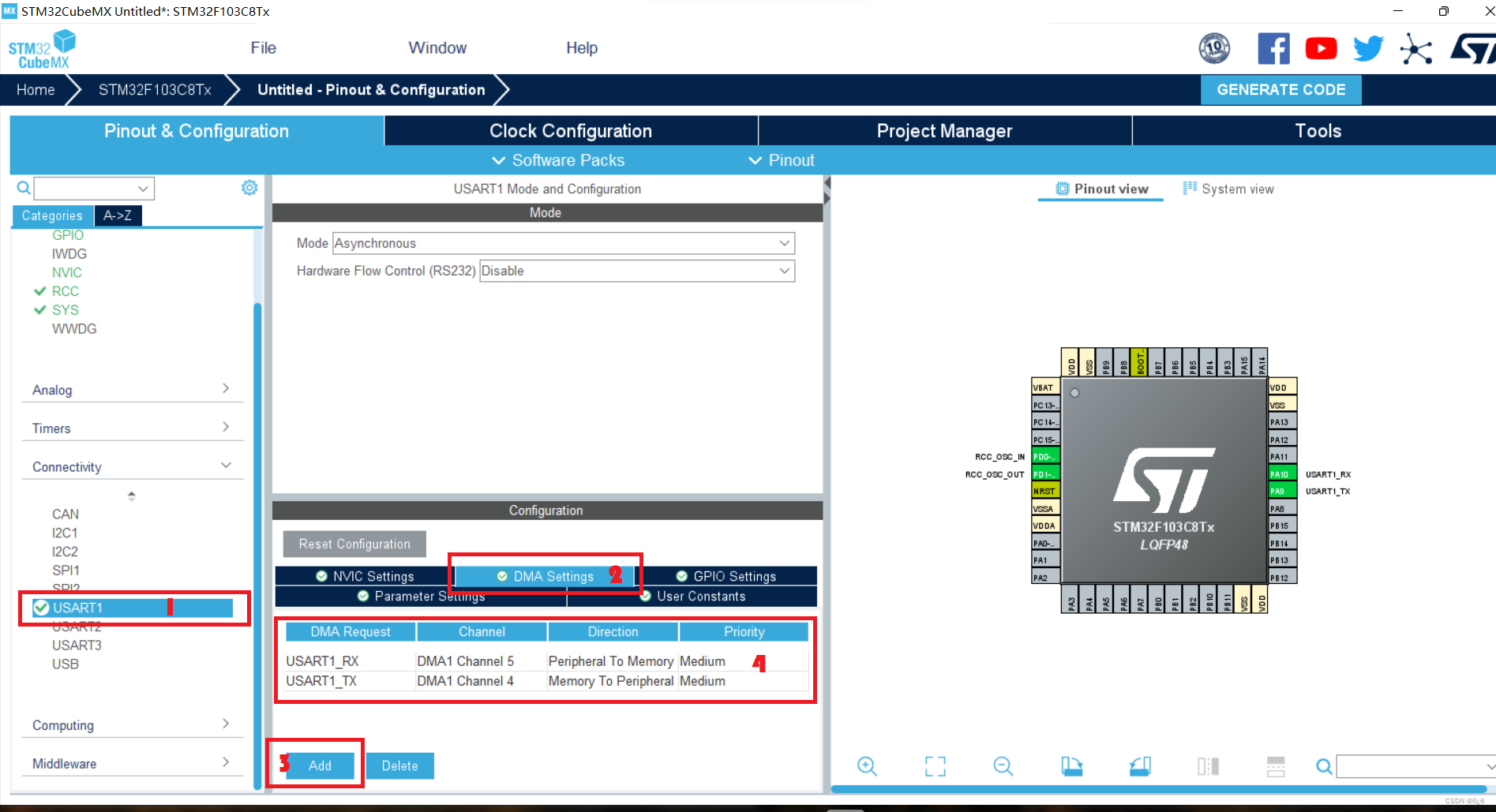
Task: Open the Hardware Flow Control dropdown
Action: [x=637, y=271]
